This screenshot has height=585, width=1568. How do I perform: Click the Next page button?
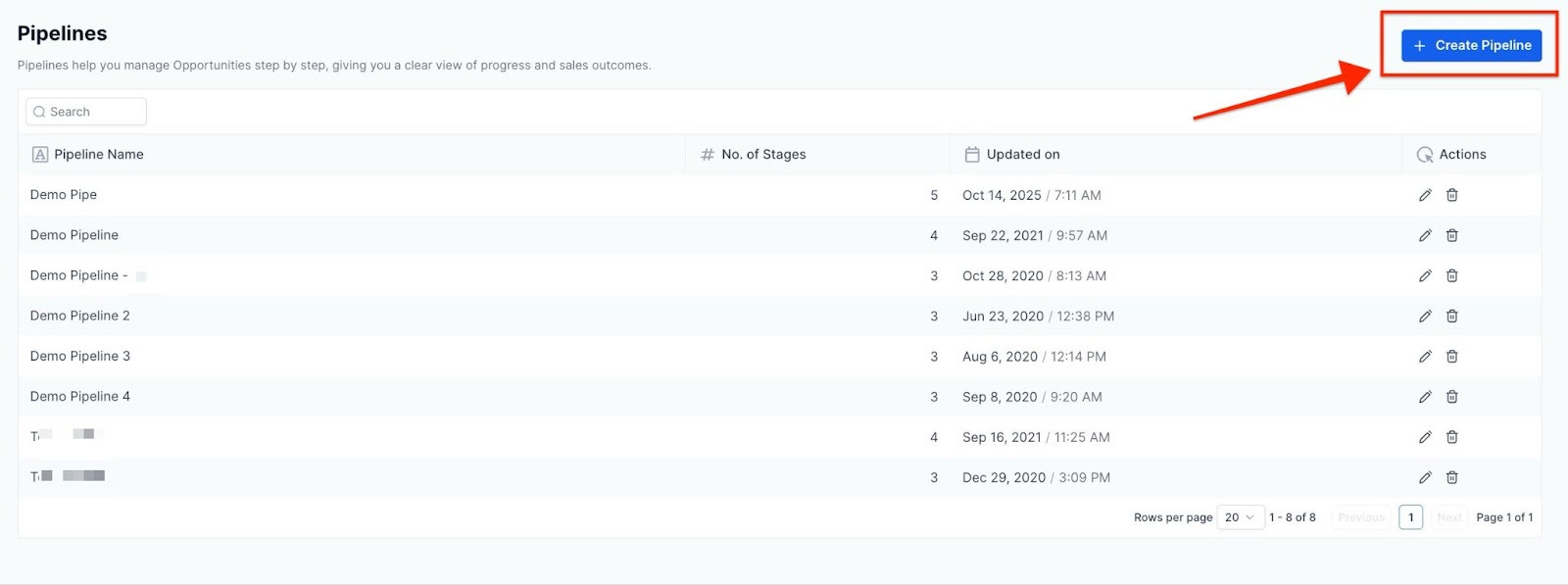click(1448, 517)
